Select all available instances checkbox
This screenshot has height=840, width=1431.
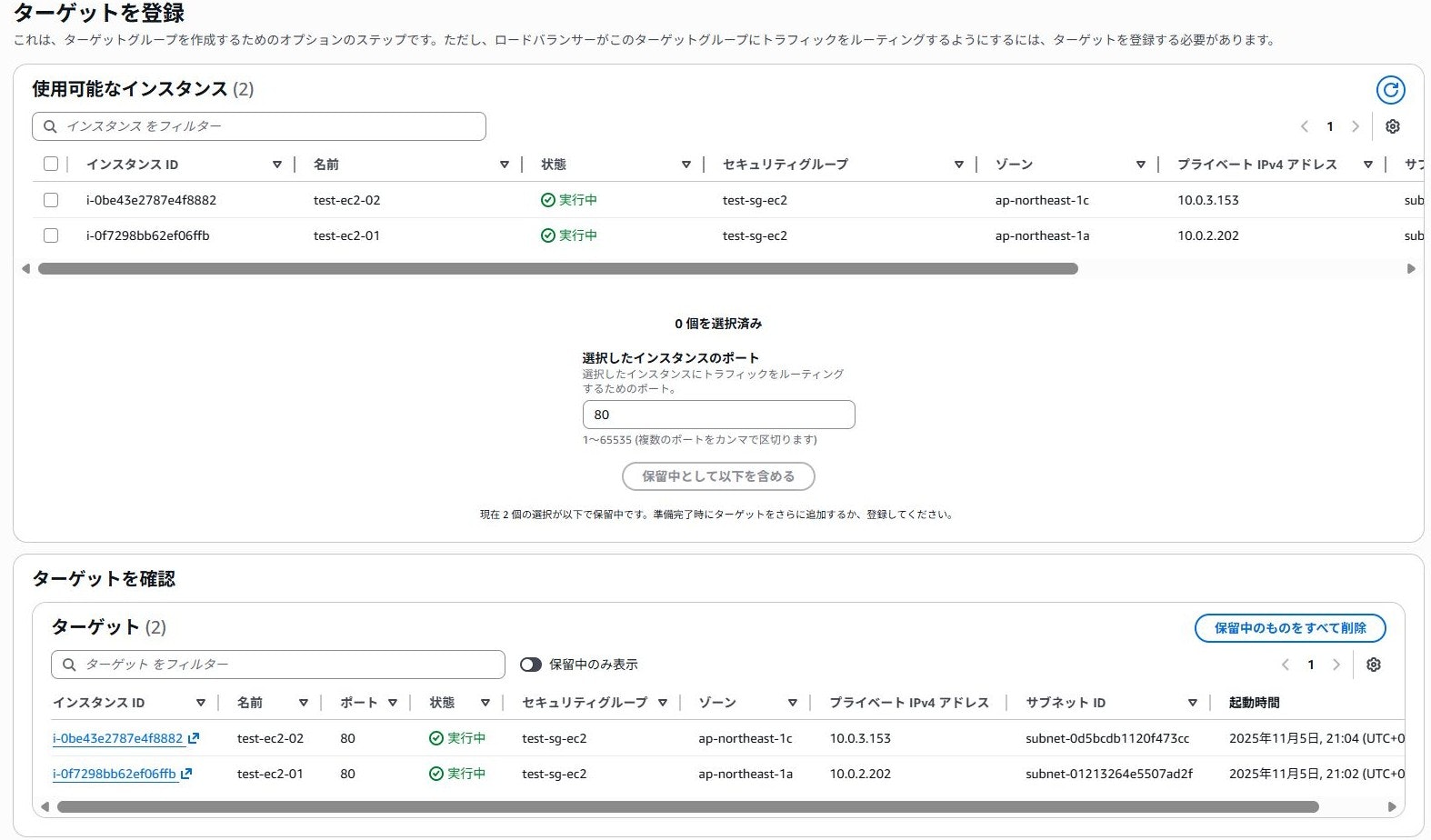coord(51,164)
